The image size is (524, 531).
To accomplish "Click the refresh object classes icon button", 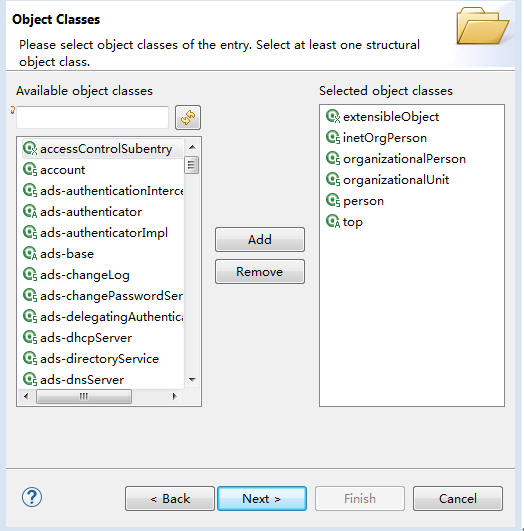I will [x=188, y=118].
